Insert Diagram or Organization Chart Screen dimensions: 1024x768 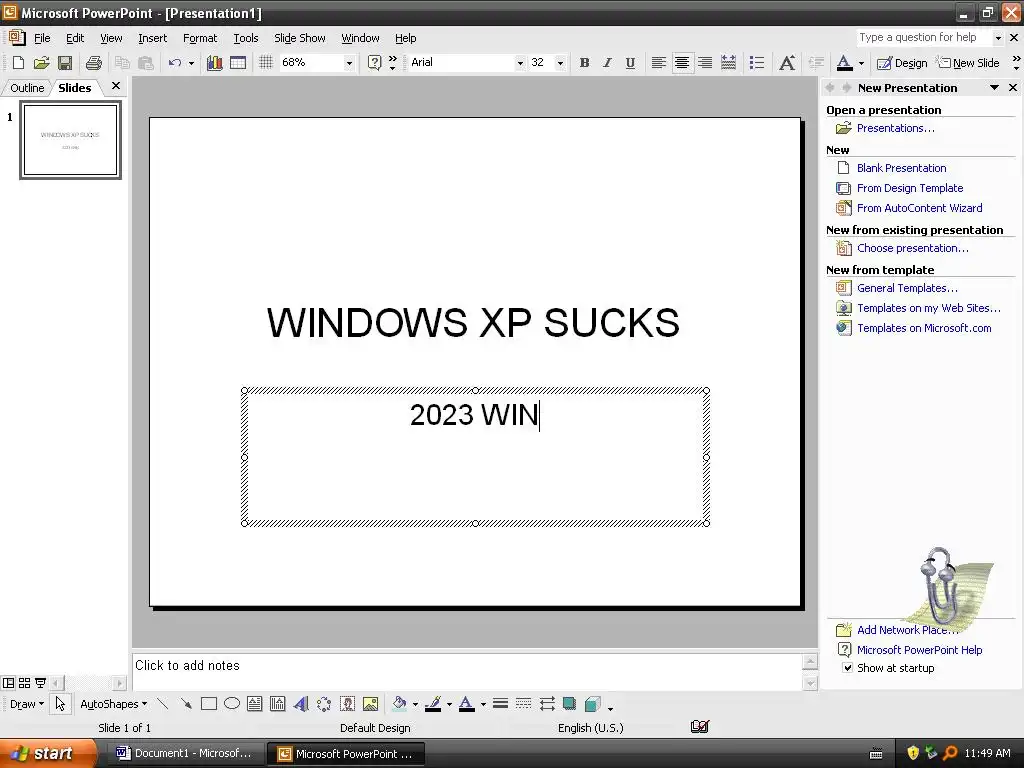tap(324, 703)
